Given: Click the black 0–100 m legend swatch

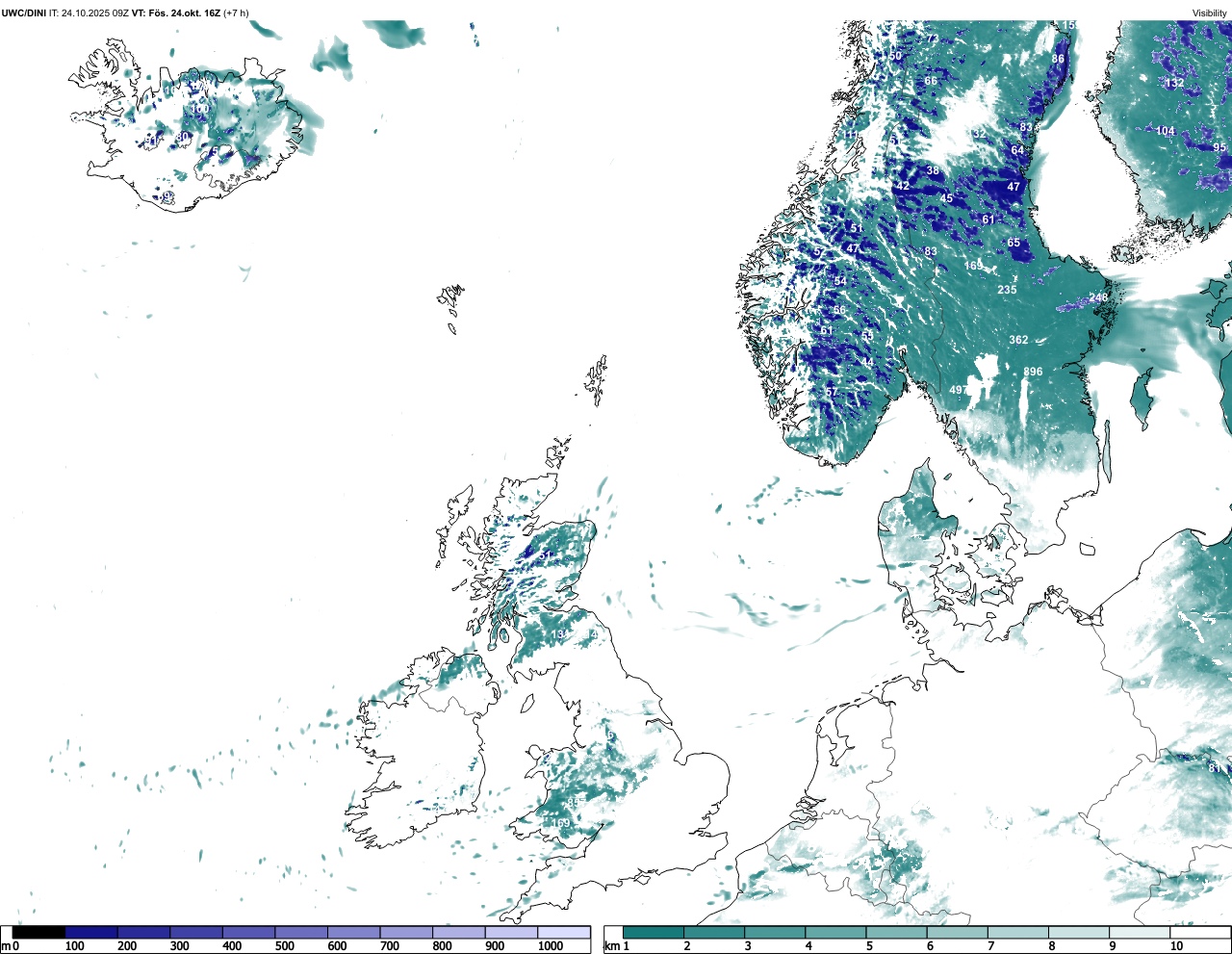Looking at the screenshot, I should pos(39,932).
